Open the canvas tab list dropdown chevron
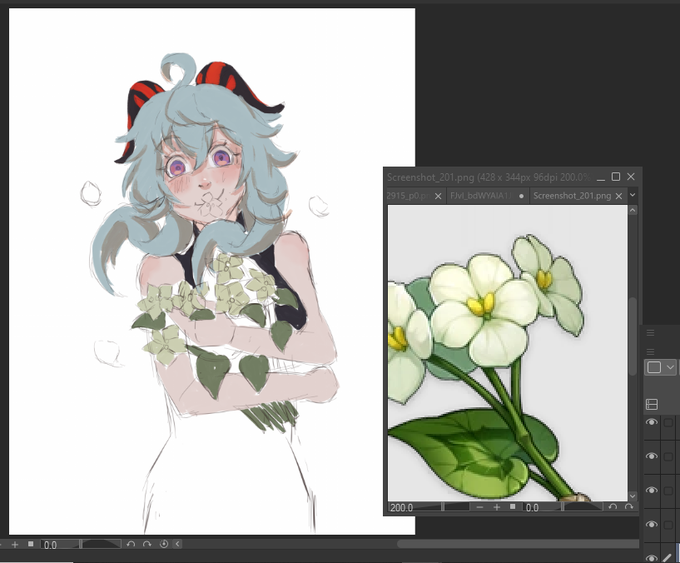The image size is (680, 563). [x=633, y=195]
